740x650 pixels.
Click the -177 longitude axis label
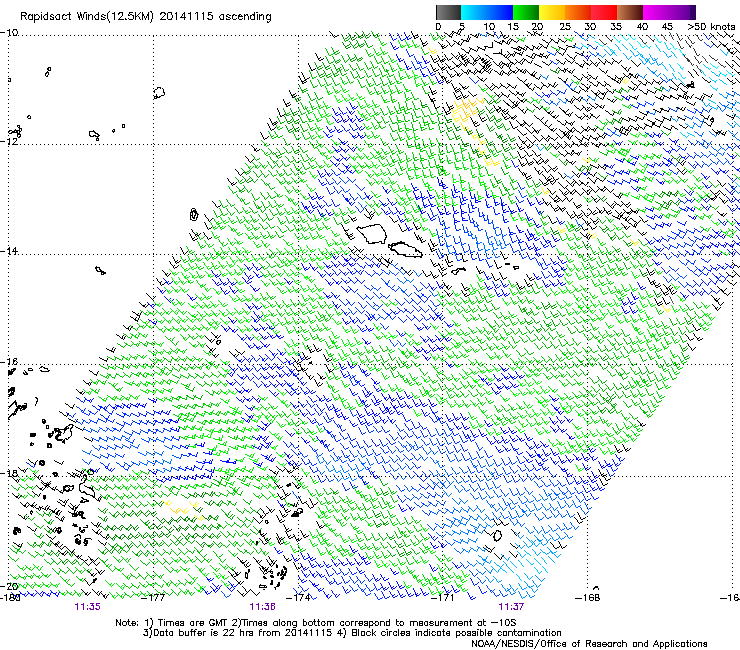(153, 598)
